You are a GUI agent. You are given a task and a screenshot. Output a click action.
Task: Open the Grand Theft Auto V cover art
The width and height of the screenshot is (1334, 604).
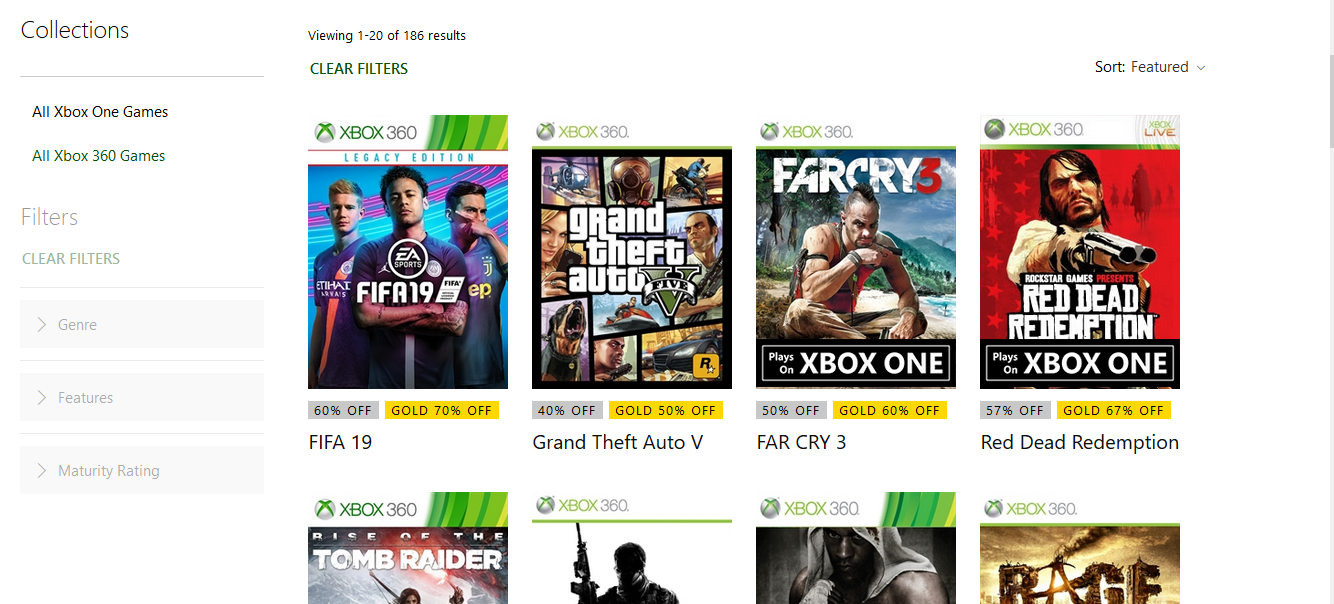click(632, 252)
